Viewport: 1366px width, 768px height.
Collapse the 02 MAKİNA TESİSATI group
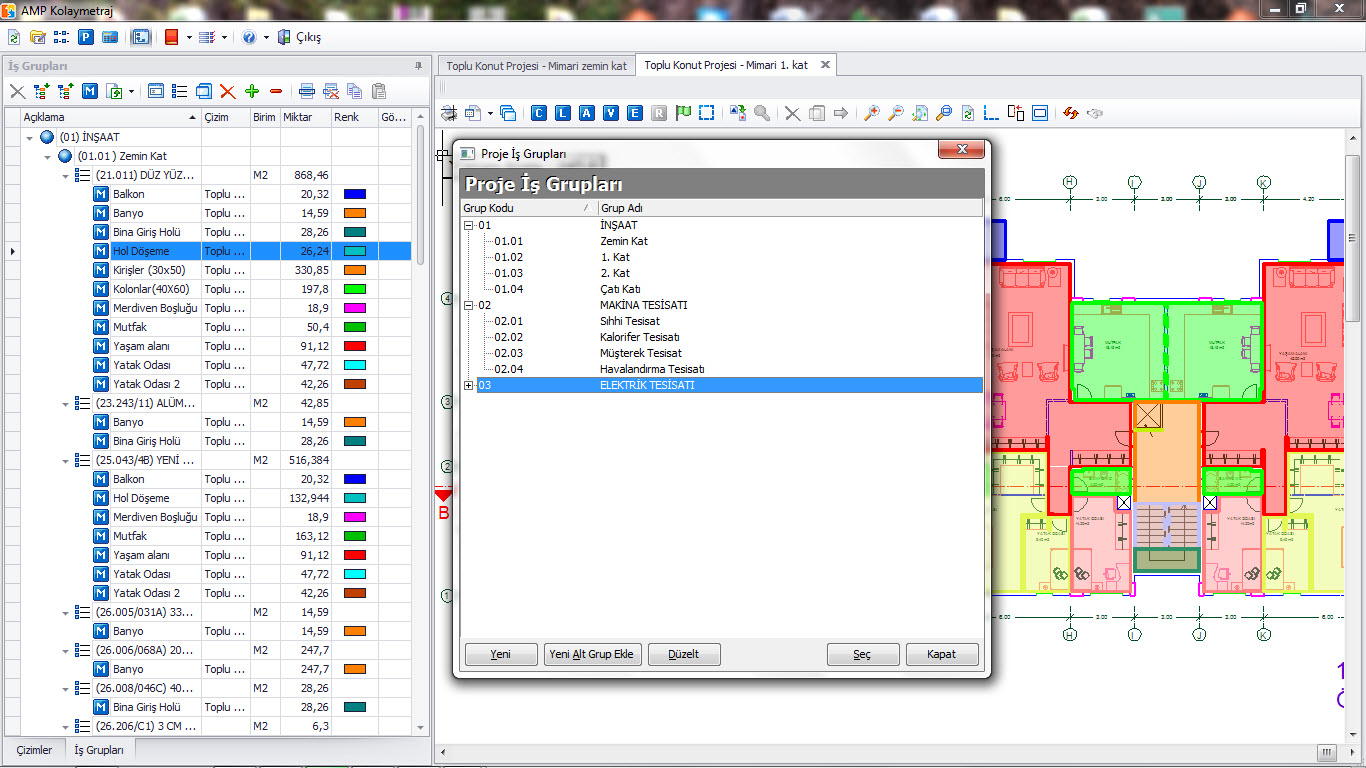pyautogui.click(x=469, y=305)
